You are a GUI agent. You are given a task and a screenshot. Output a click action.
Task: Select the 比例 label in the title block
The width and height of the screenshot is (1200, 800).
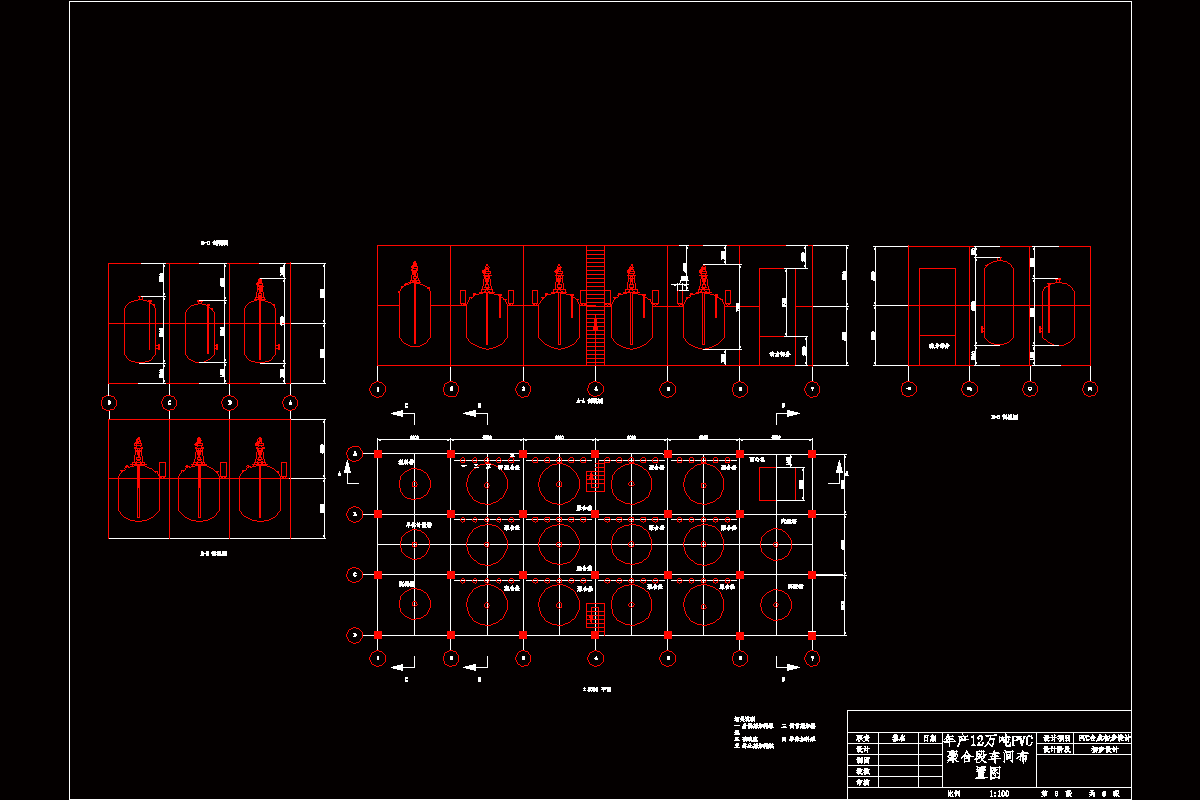tap(953, 793)
